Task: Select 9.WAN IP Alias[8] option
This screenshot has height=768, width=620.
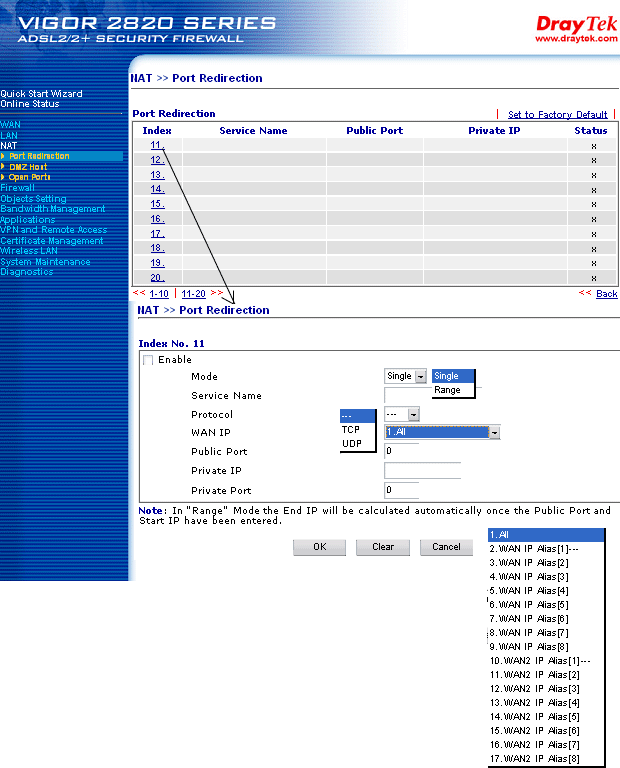Action: (546, 647)
